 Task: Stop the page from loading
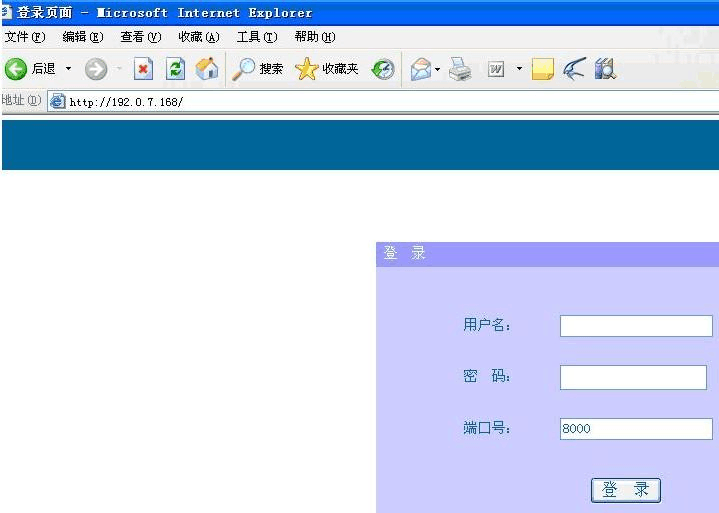click(143, 69)
